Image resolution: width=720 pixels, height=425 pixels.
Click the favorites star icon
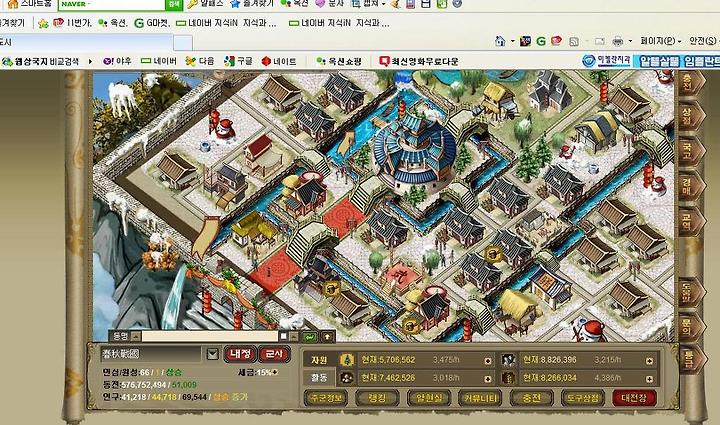click(x=43, y=23)
